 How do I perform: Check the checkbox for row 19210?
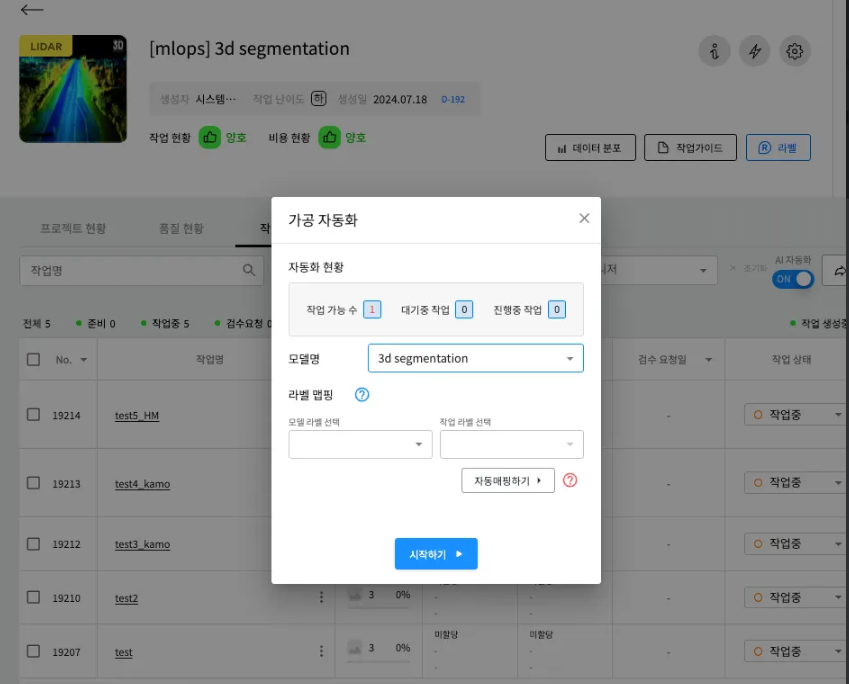pyautogui.click(x=33, y=597)
